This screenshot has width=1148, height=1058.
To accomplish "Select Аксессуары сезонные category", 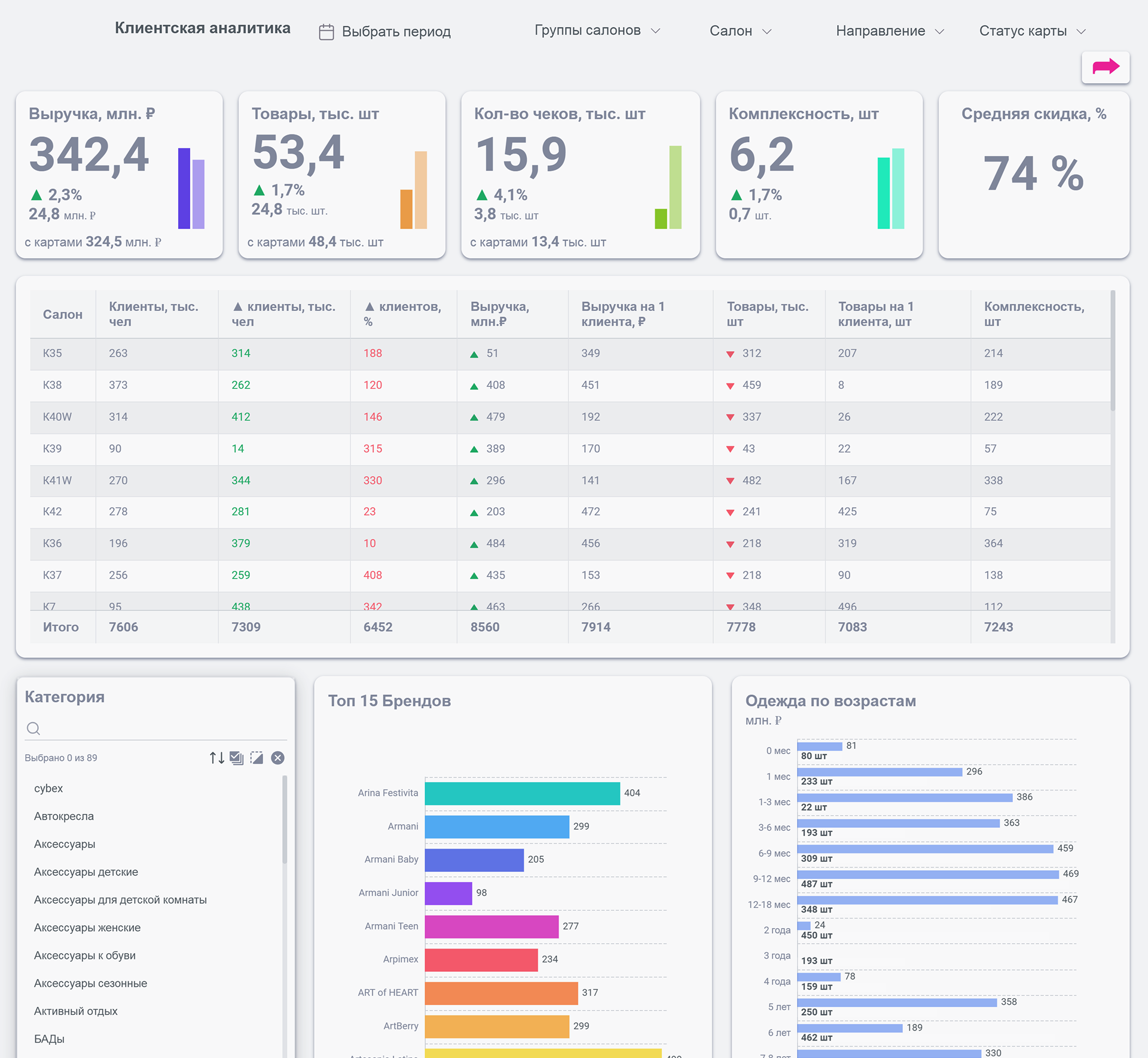I will click(90, 983).
